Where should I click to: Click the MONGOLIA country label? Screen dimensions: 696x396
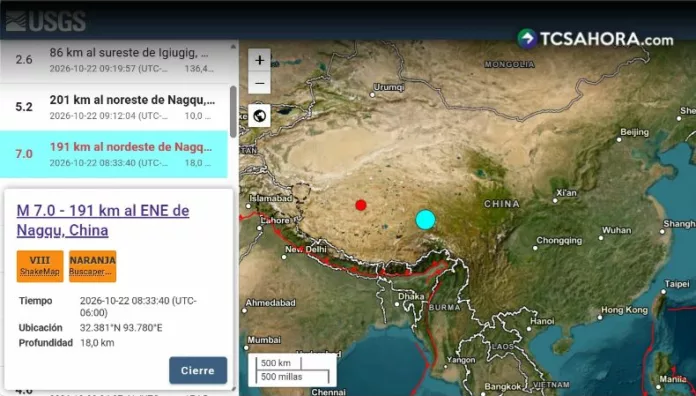pos(509,64)
